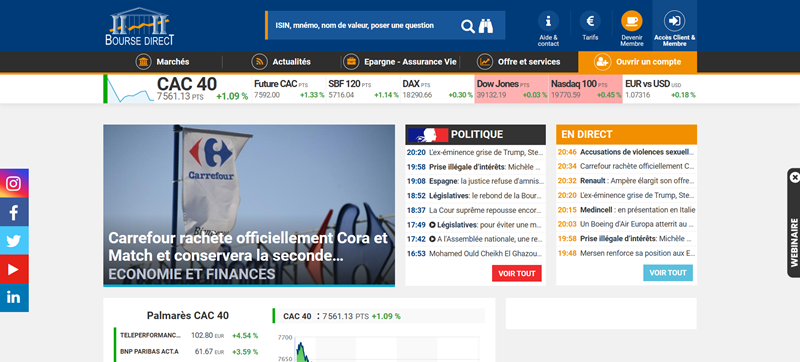Click the Offre et services chart icon
Image resolution: width=800 pixels, height=362 pixels.
[485, 62]
